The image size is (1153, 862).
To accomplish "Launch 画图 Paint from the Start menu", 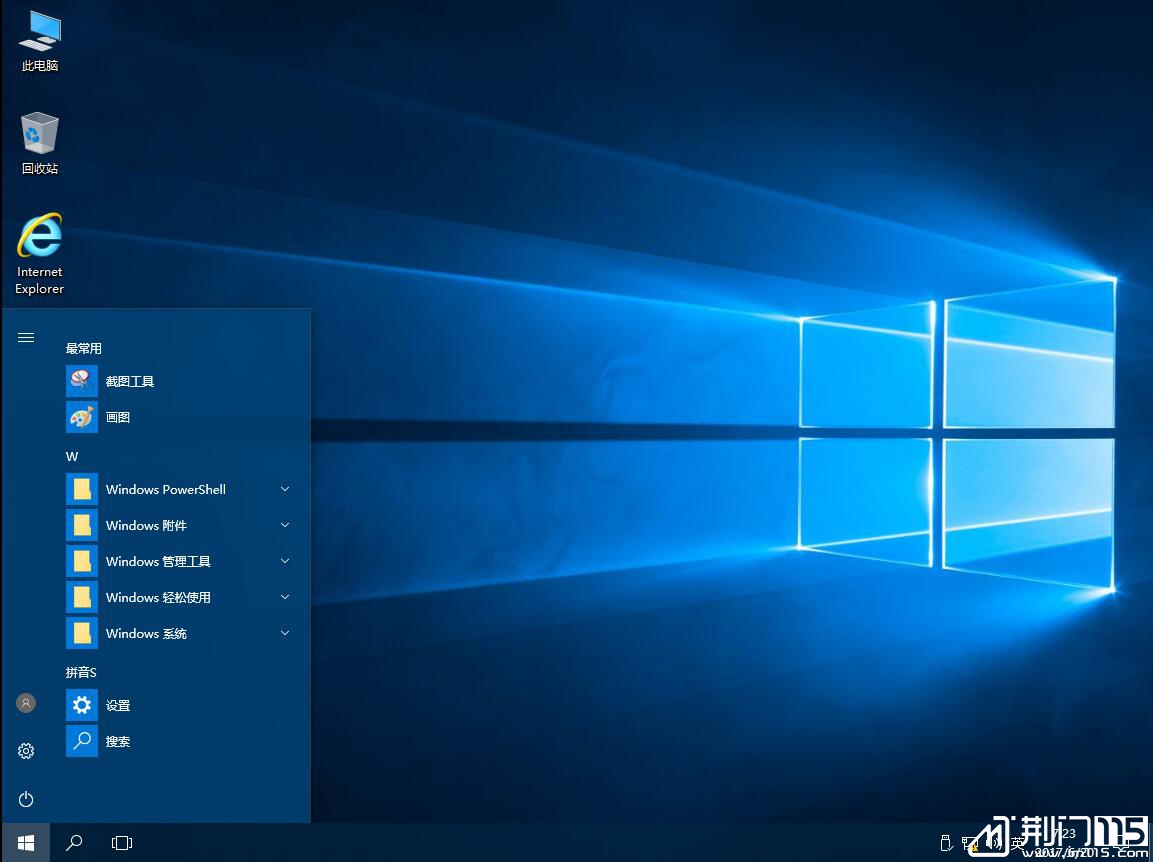I will pos(118,417).
